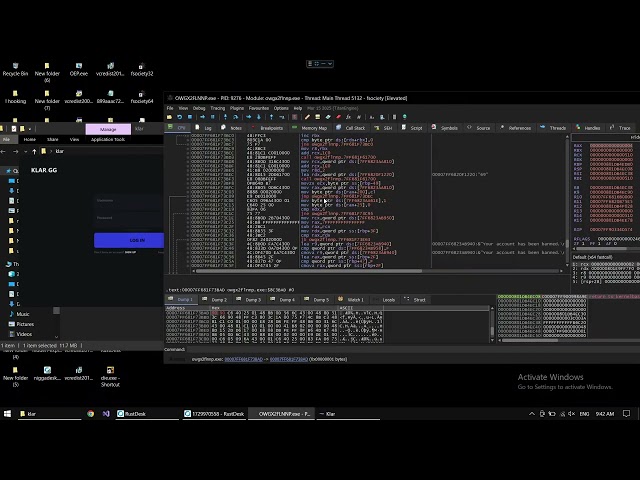Select the hooking folder on desktop
The height and width of the screenshot is (480, 640).
click(15, 97)
